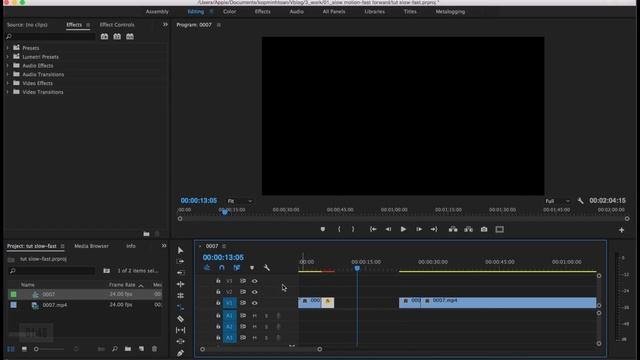The height and width of the screenshot is (360, 640).
Task: Click the Extract button
Action: (469, 229)
